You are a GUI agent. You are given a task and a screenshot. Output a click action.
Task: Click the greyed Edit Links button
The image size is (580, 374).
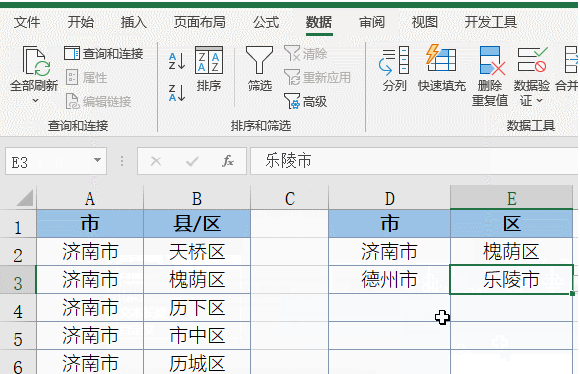point(98,101)
